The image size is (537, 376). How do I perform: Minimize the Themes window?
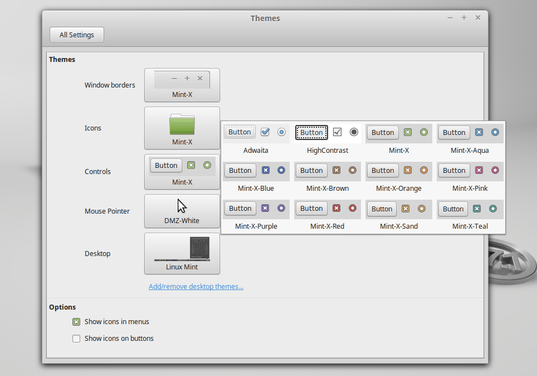pos(450,17)
